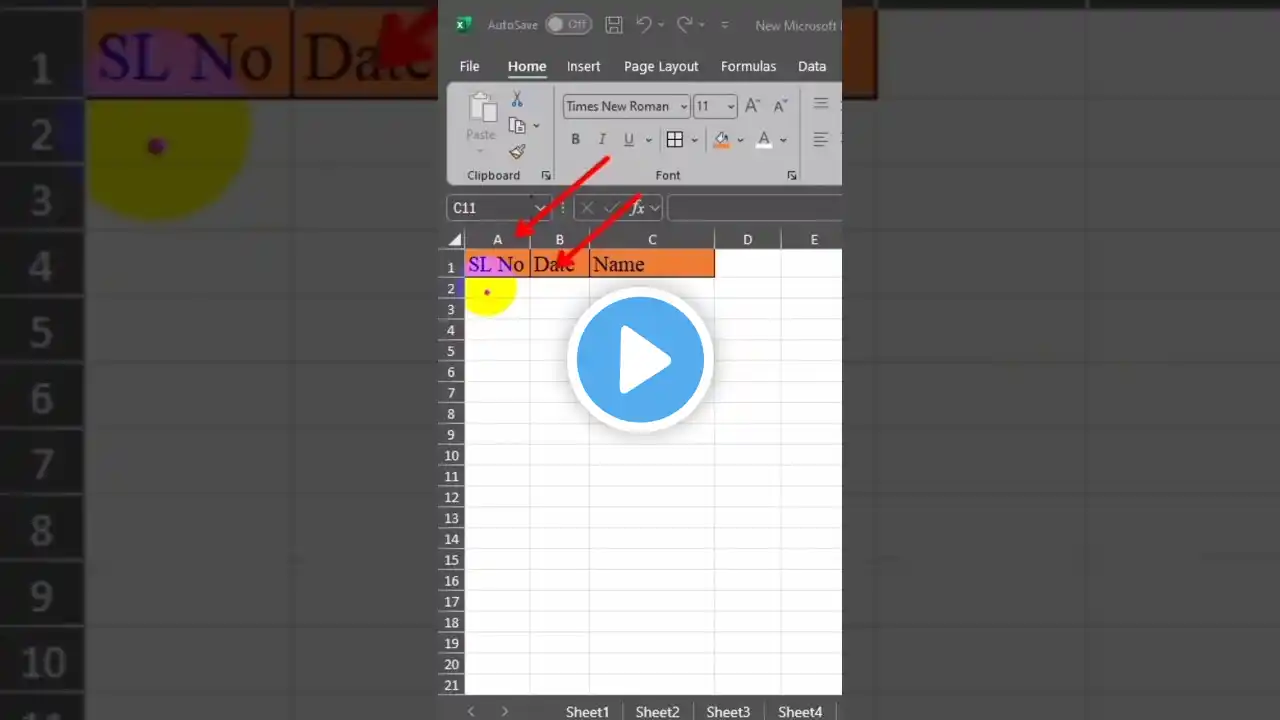This screenshot has width=1280, height=720.
Task: Go to the previous sheet tab arrow
Action: point(471,712)
